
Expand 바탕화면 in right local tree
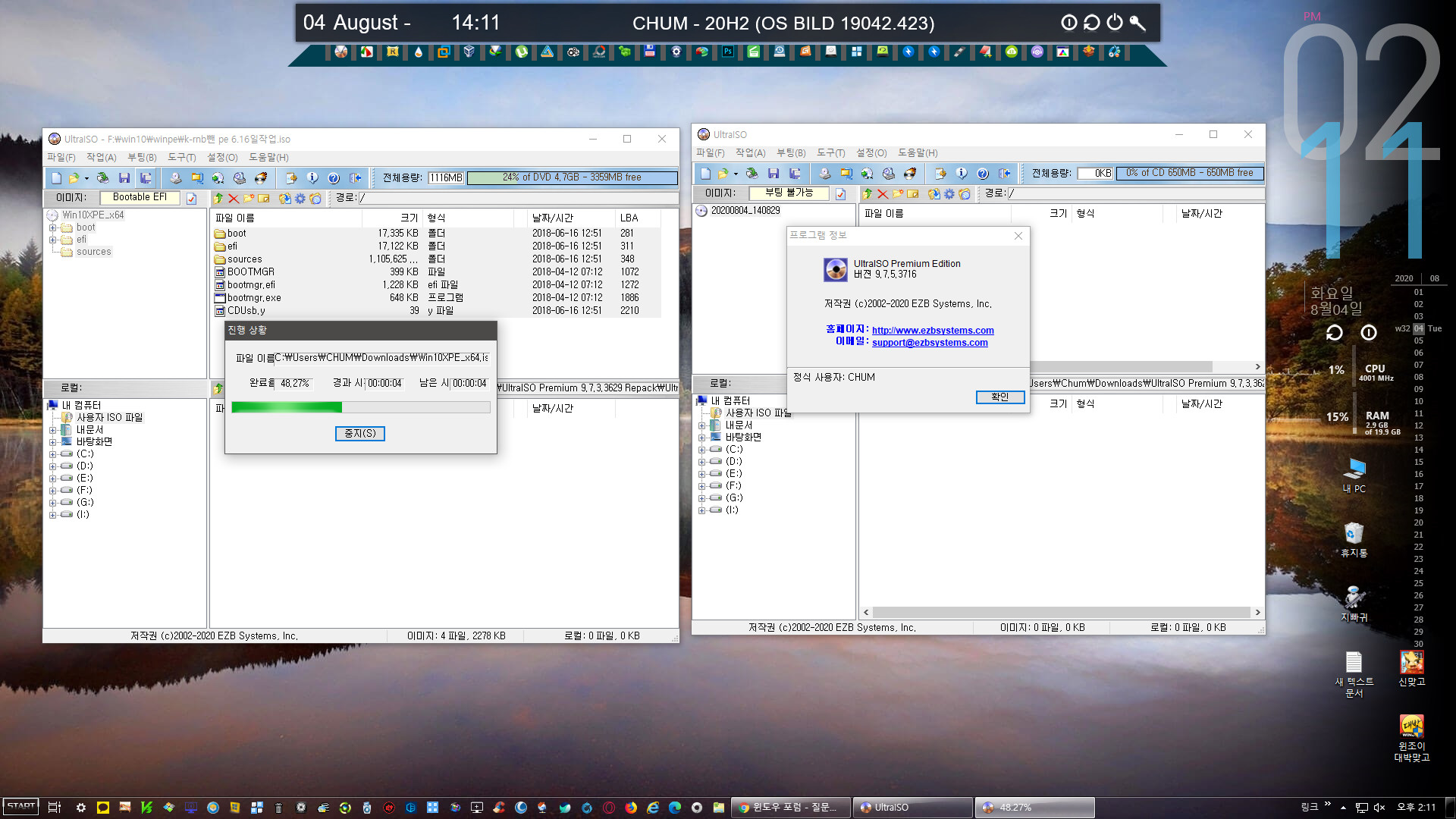(x=702, y=438)
